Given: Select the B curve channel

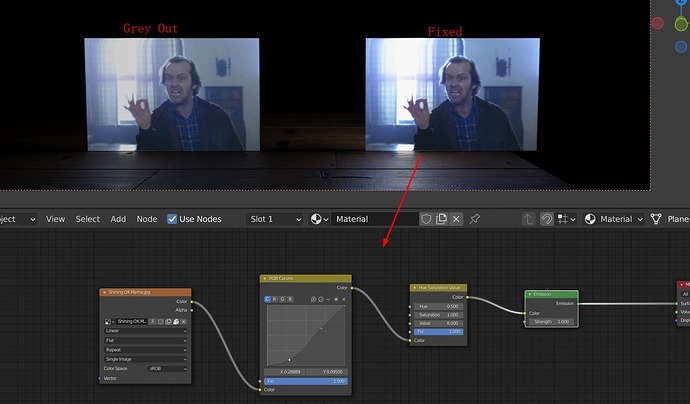Looking at the screenshot, I should (290, 299).
